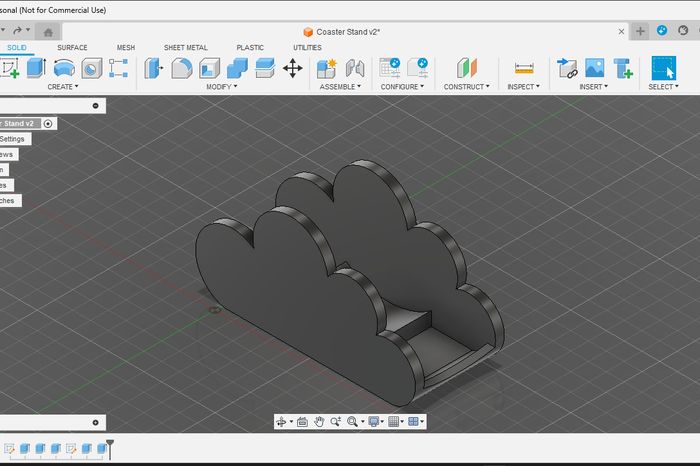
Task: Open the SELECT dropdown menu
Action: point(663,87)
